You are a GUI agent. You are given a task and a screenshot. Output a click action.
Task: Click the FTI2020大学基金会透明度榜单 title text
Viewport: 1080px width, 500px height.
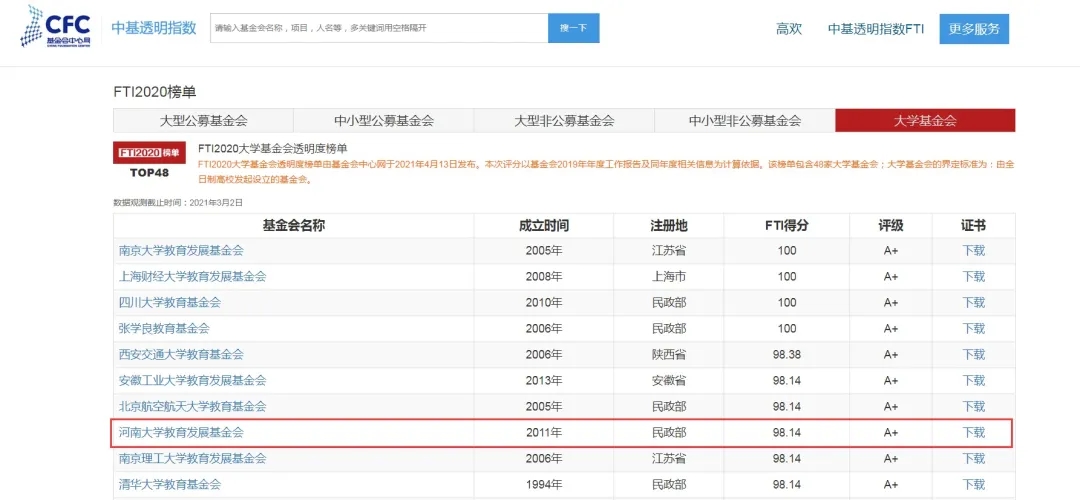pos(273,148)
